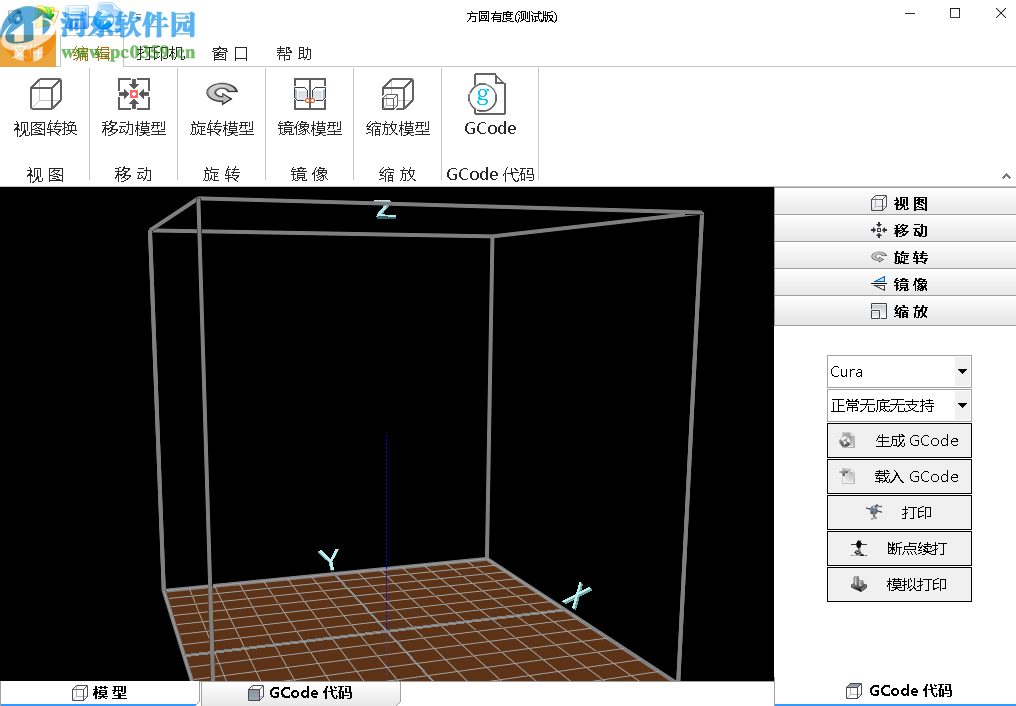Open the 正常无底无支持 print mode dropdown
The height and width of the screenshot is (706, 1016).
click(x=898, y=405)
